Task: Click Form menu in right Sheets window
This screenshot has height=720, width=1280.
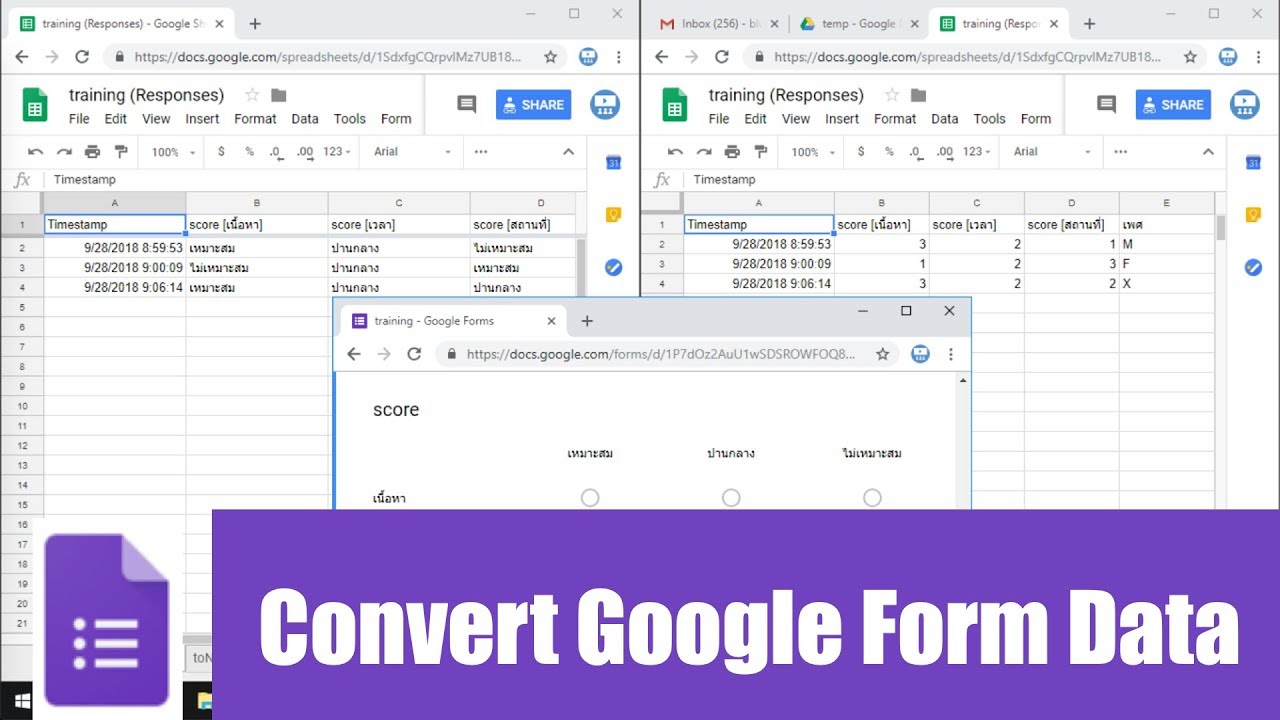Action: pos(1036,119)
